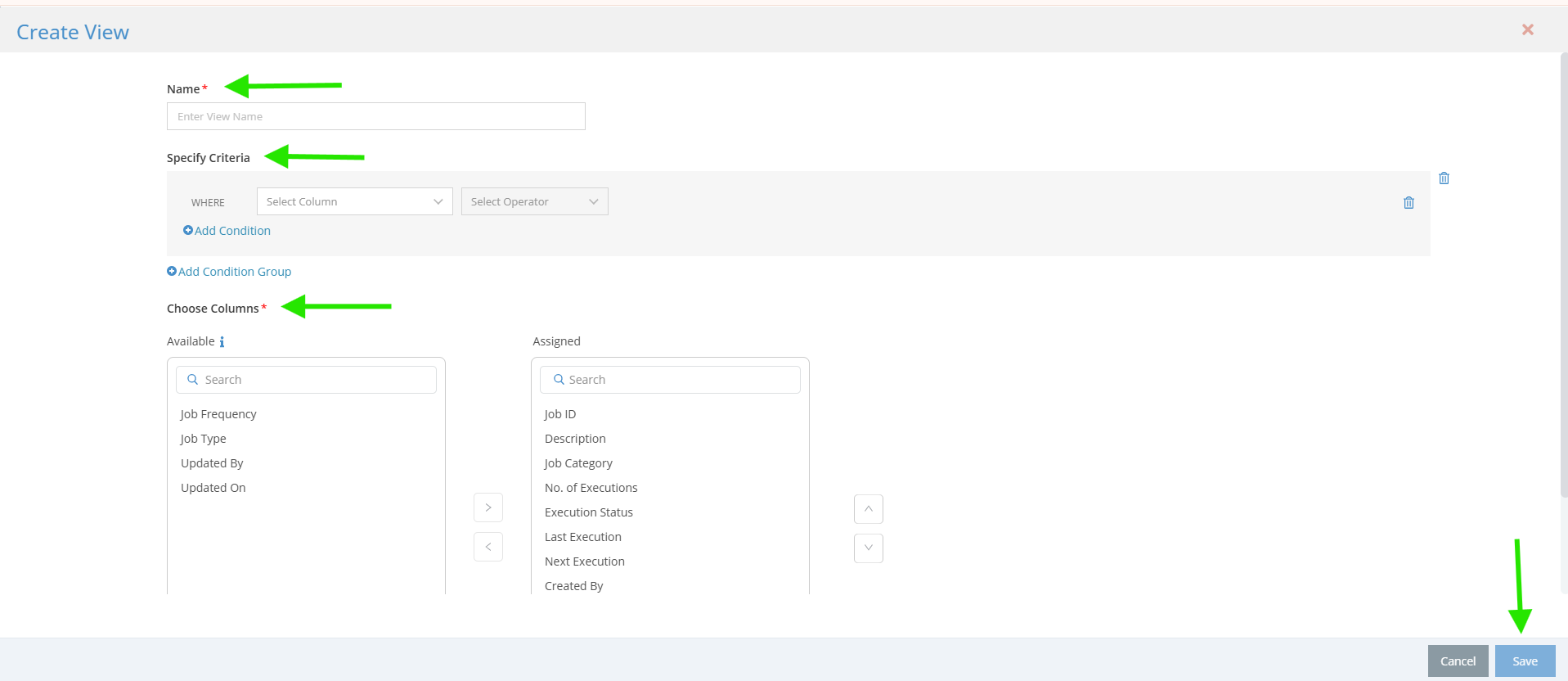Viewport: 1568px width, 681px height.
Task: Move the selected column down with the down arrow
Action: click(869, 548)
